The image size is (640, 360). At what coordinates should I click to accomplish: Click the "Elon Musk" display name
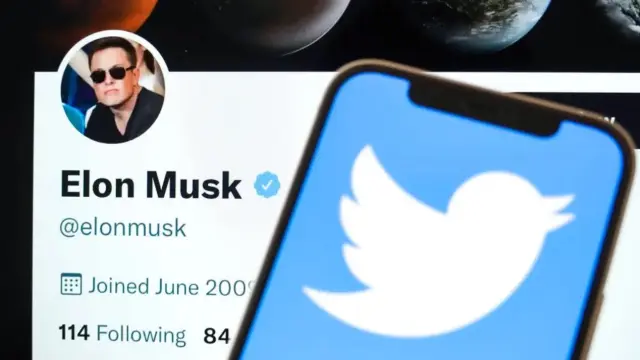pos(151,185)
